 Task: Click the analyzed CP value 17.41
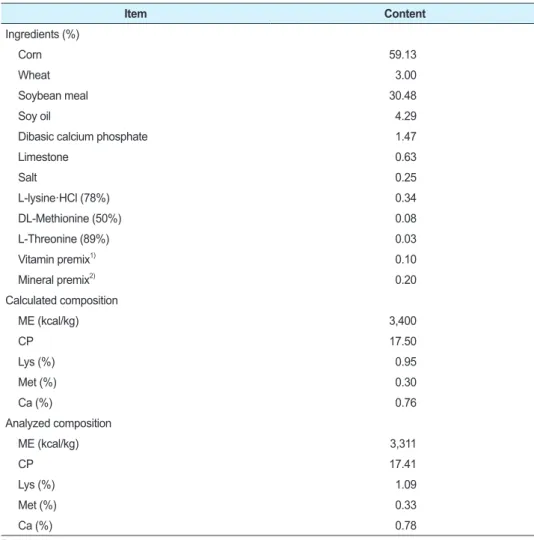tap(403, 464)
